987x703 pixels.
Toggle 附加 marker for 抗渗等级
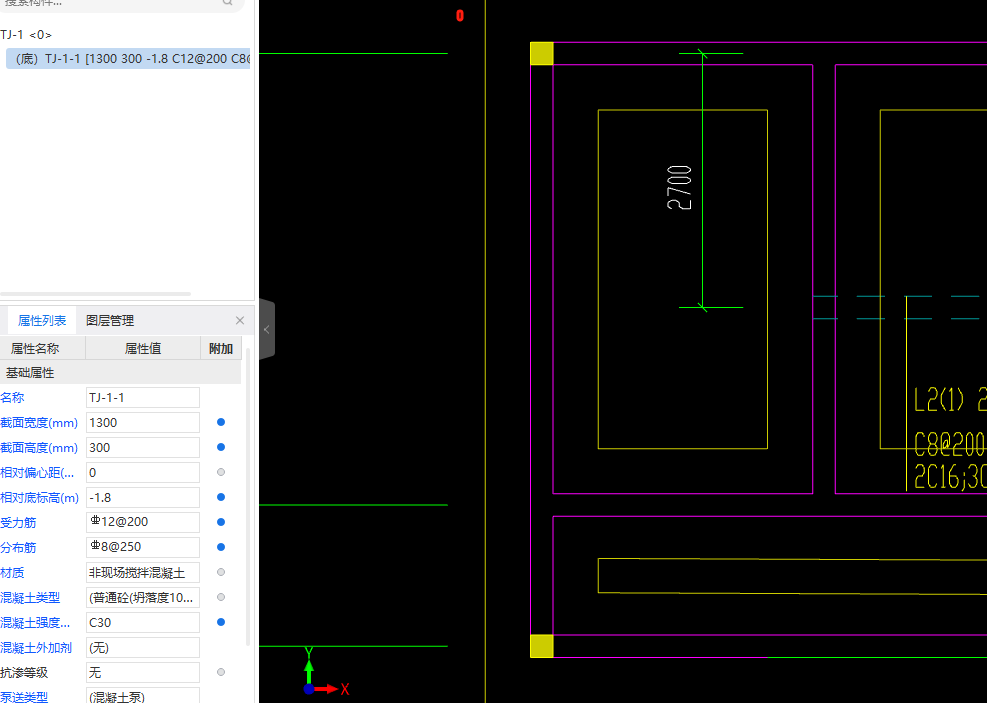(221, 672)
